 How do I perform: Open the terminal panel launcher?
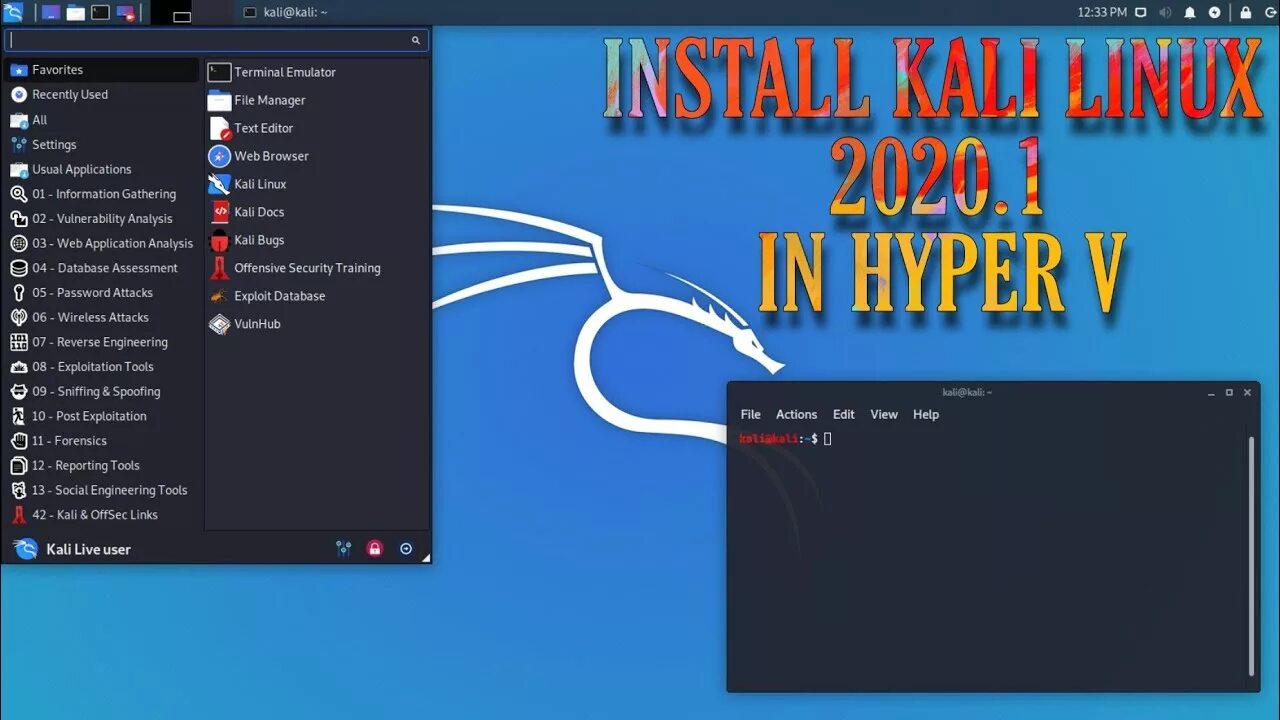pyautogui.click(x=101, y=13)
